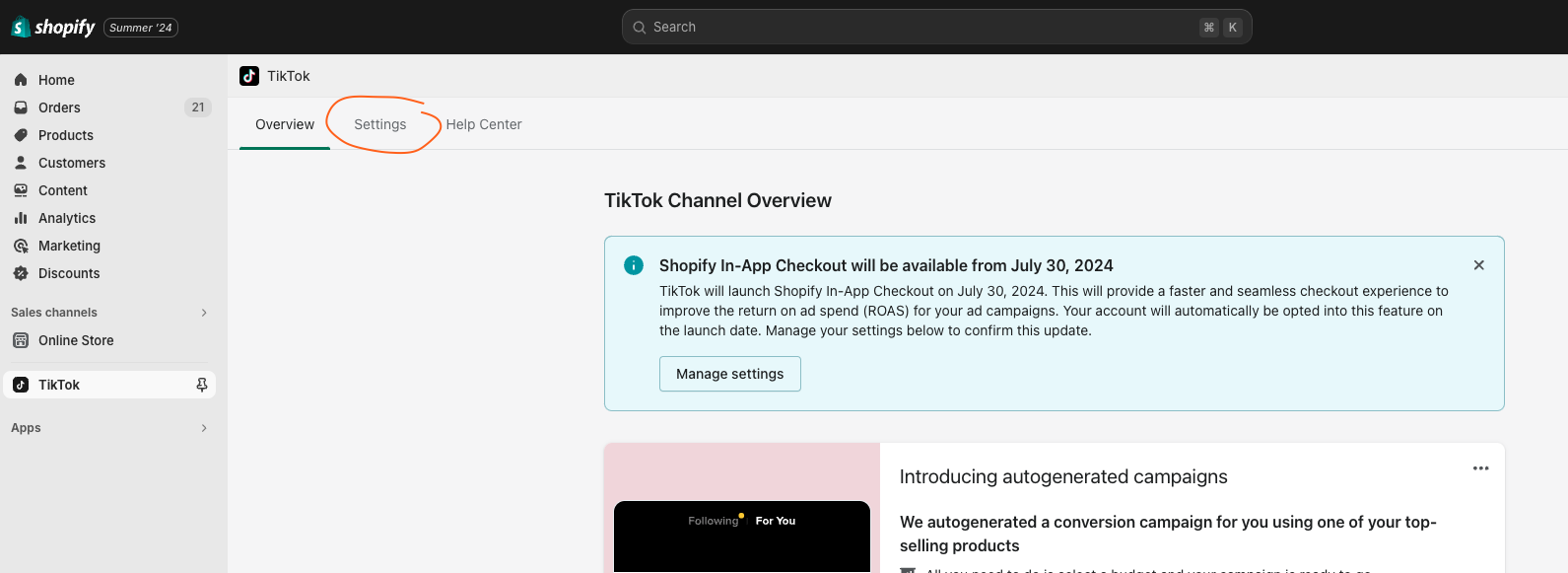Click the Manage settings button
The image size is (1568, 573).
[729, 374]
